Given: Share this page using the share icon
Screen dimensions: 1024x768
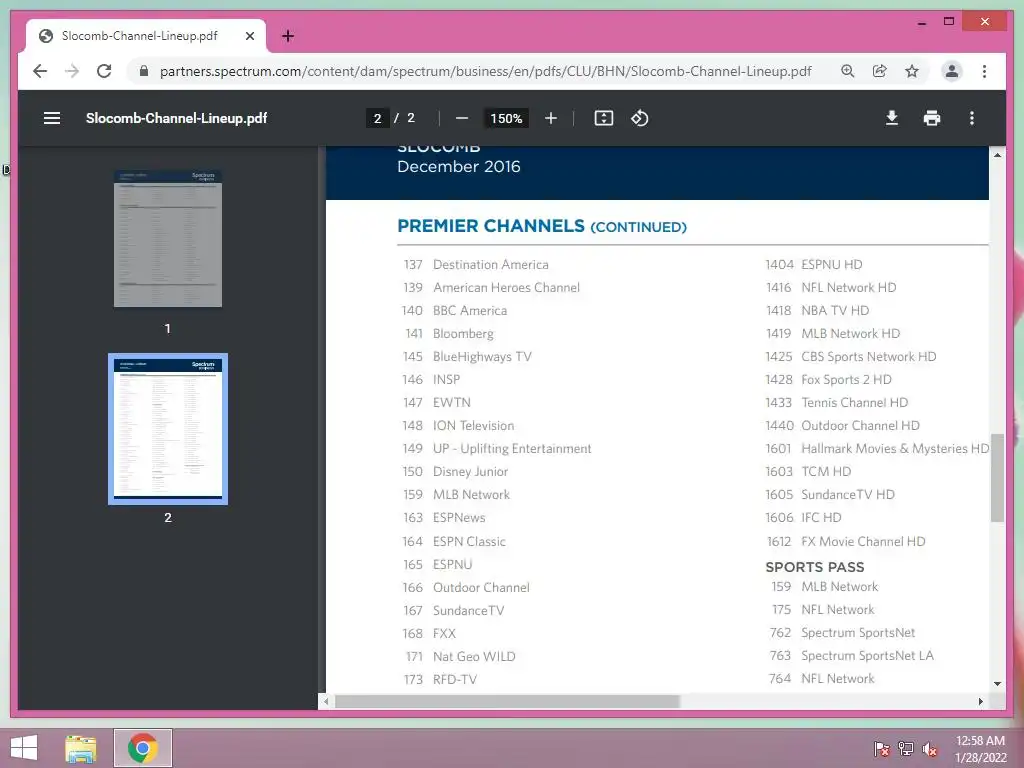Looking at the screenshot, I should coord(880,71).
